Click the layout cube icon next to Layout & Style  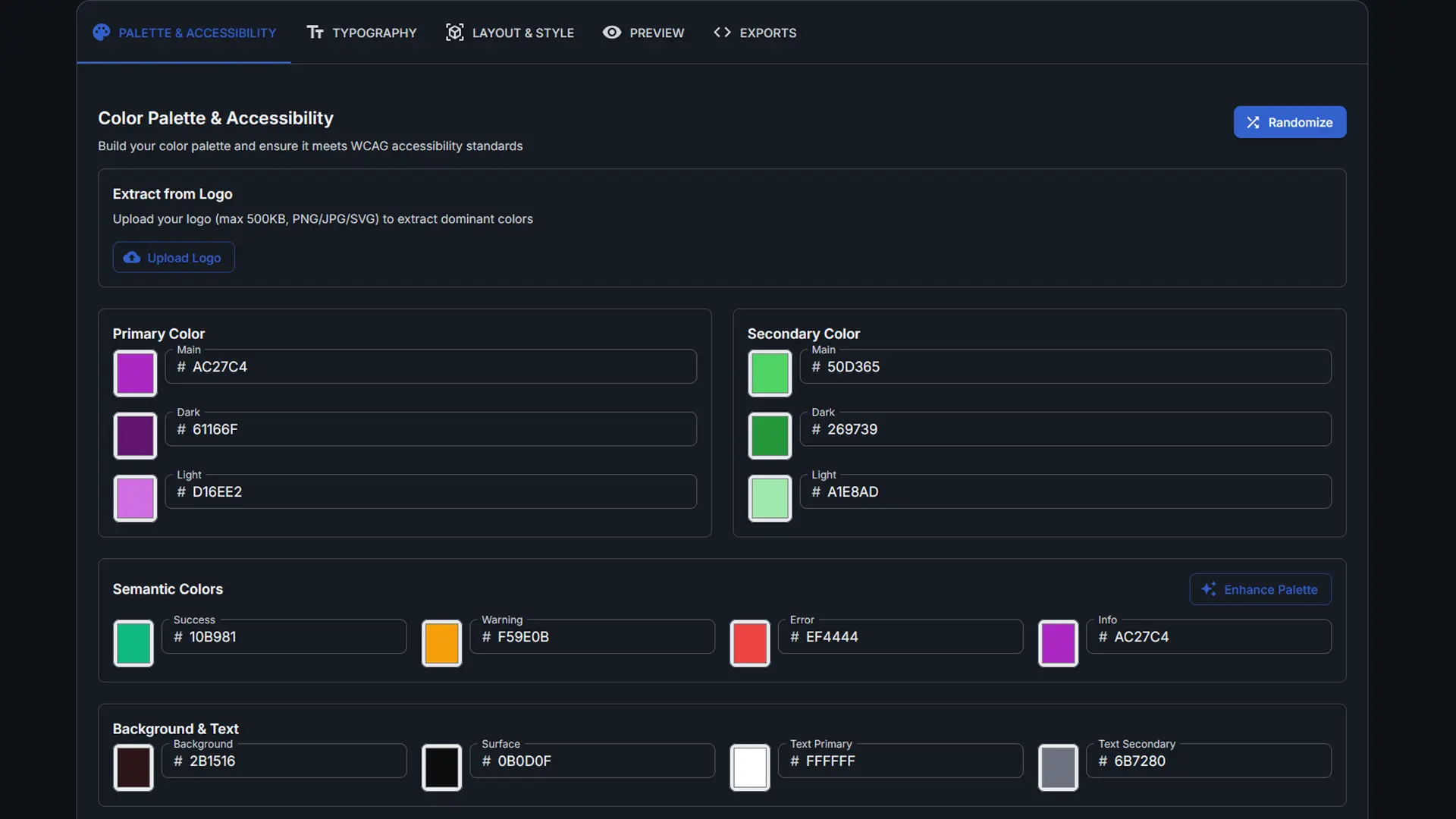454,32
